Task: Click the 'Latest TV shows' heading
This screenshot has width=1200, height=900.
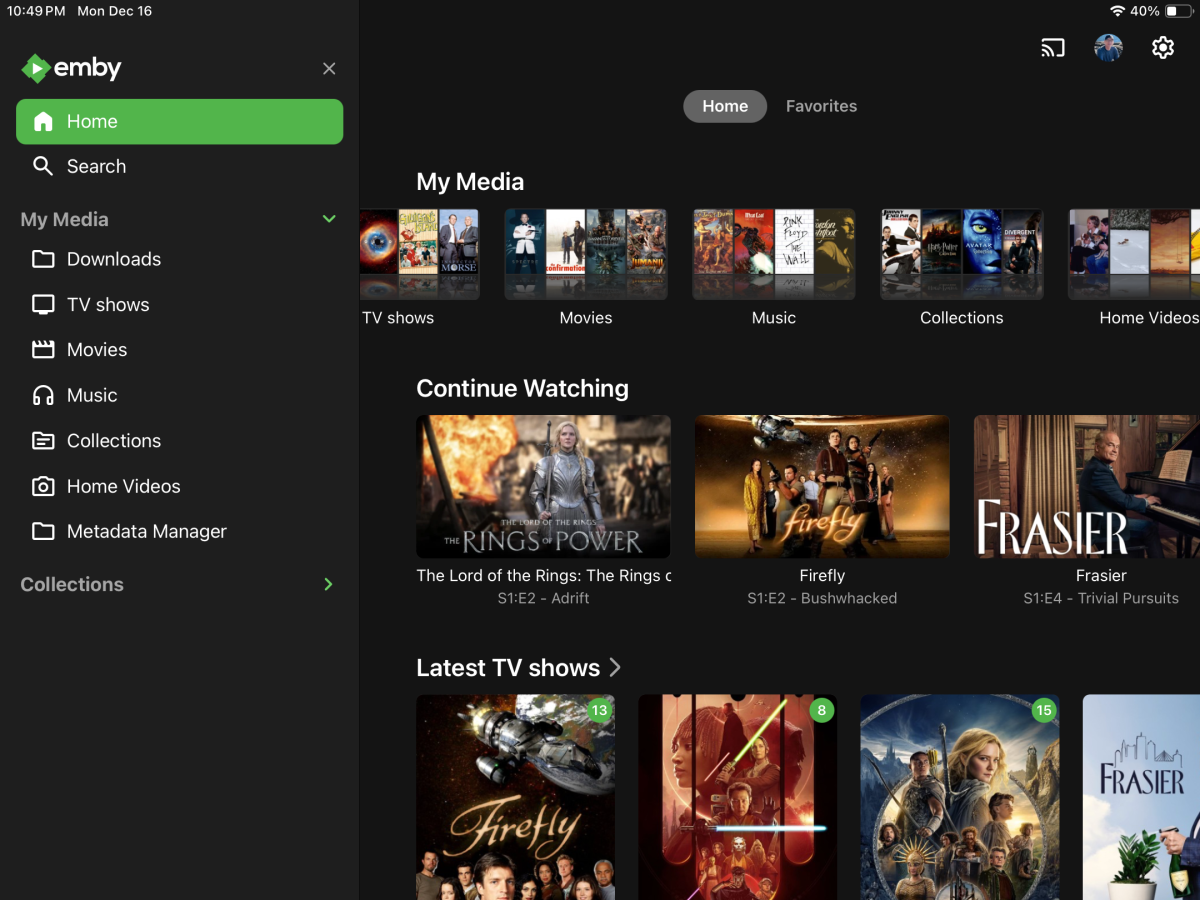Action: 508,668
